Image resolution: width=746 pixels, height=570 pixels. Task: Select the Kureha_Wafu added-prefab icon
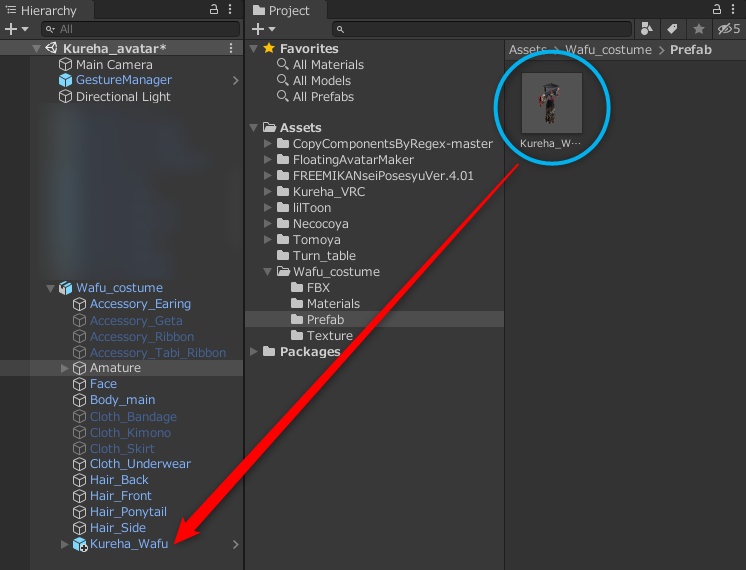(79, 544)
